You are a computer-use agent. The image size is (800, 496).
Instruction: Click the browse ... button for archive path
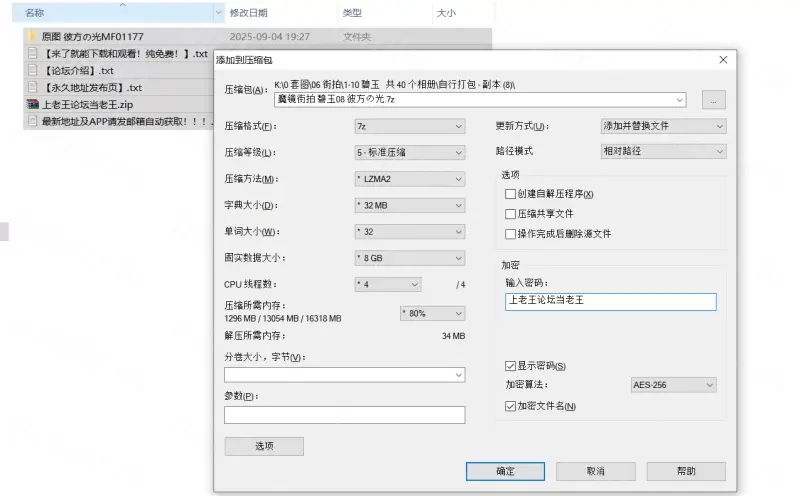(713, 100)
